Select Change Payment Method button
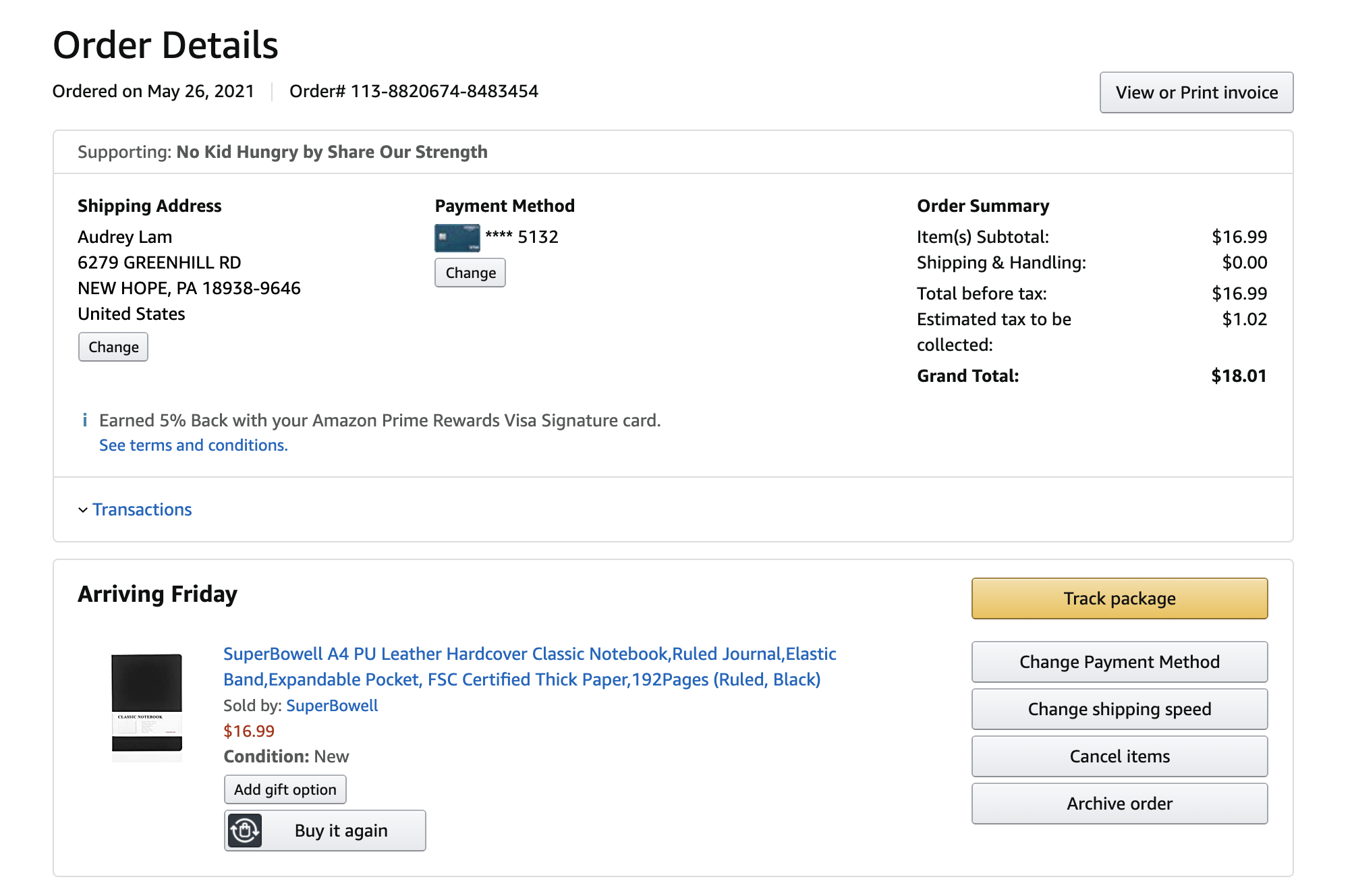1352x896 pixels. (x=1119, y=662)
